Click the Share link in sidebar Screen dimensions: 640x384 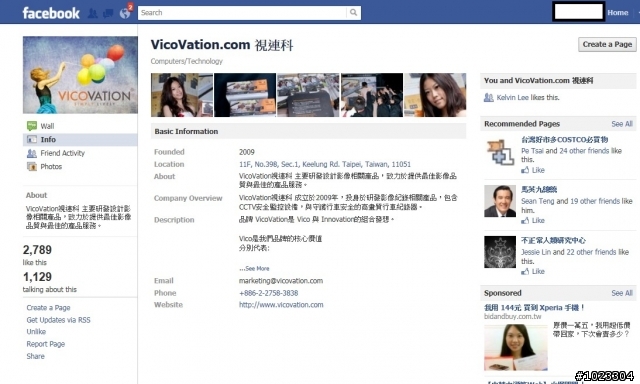tap(36, 356)
